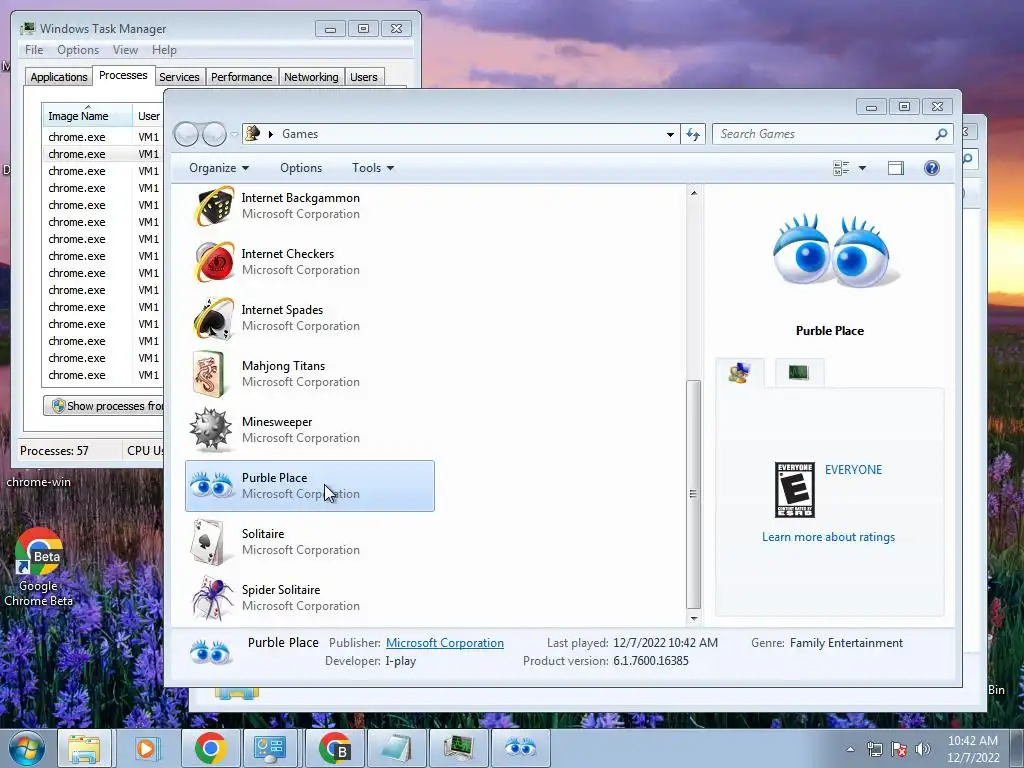The width and height of the screenshot is (1024, 768).
Task: Switch to Networking tab in Task Manager
Action: pos(311,77)
